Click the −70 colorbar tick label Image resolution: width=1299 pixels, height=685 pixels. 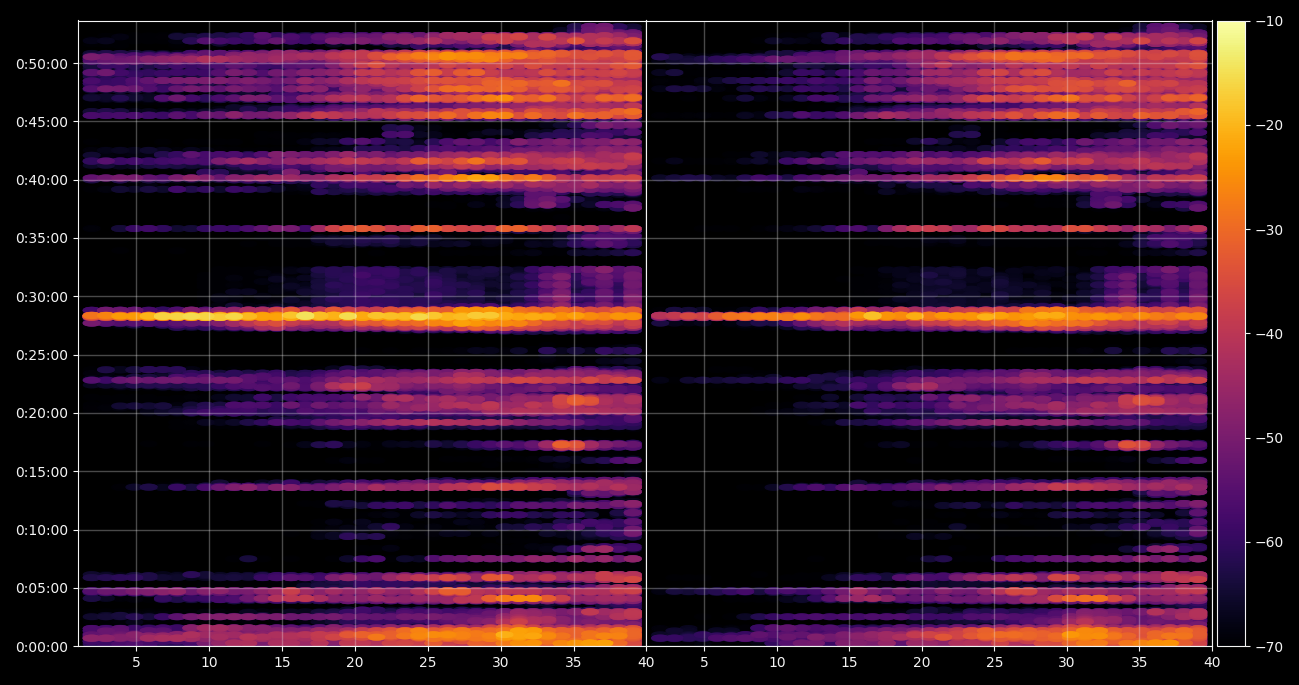[1268, 647]
